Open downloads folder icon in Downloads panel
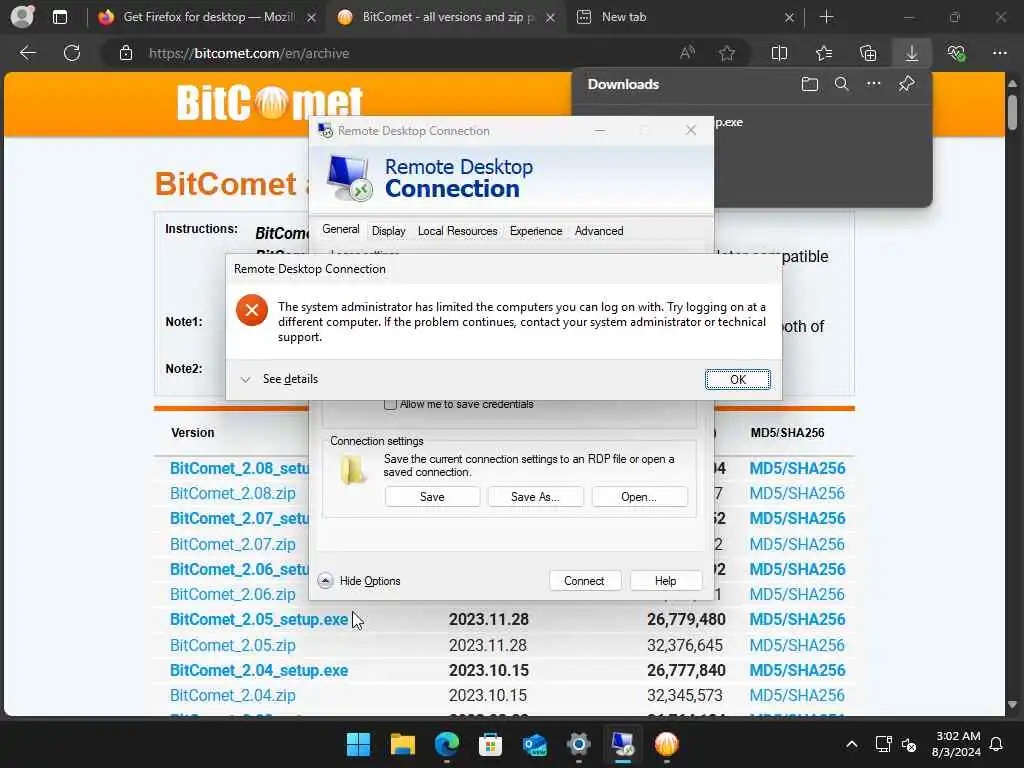The image size is (1024, 768). (x=810, y=84)
